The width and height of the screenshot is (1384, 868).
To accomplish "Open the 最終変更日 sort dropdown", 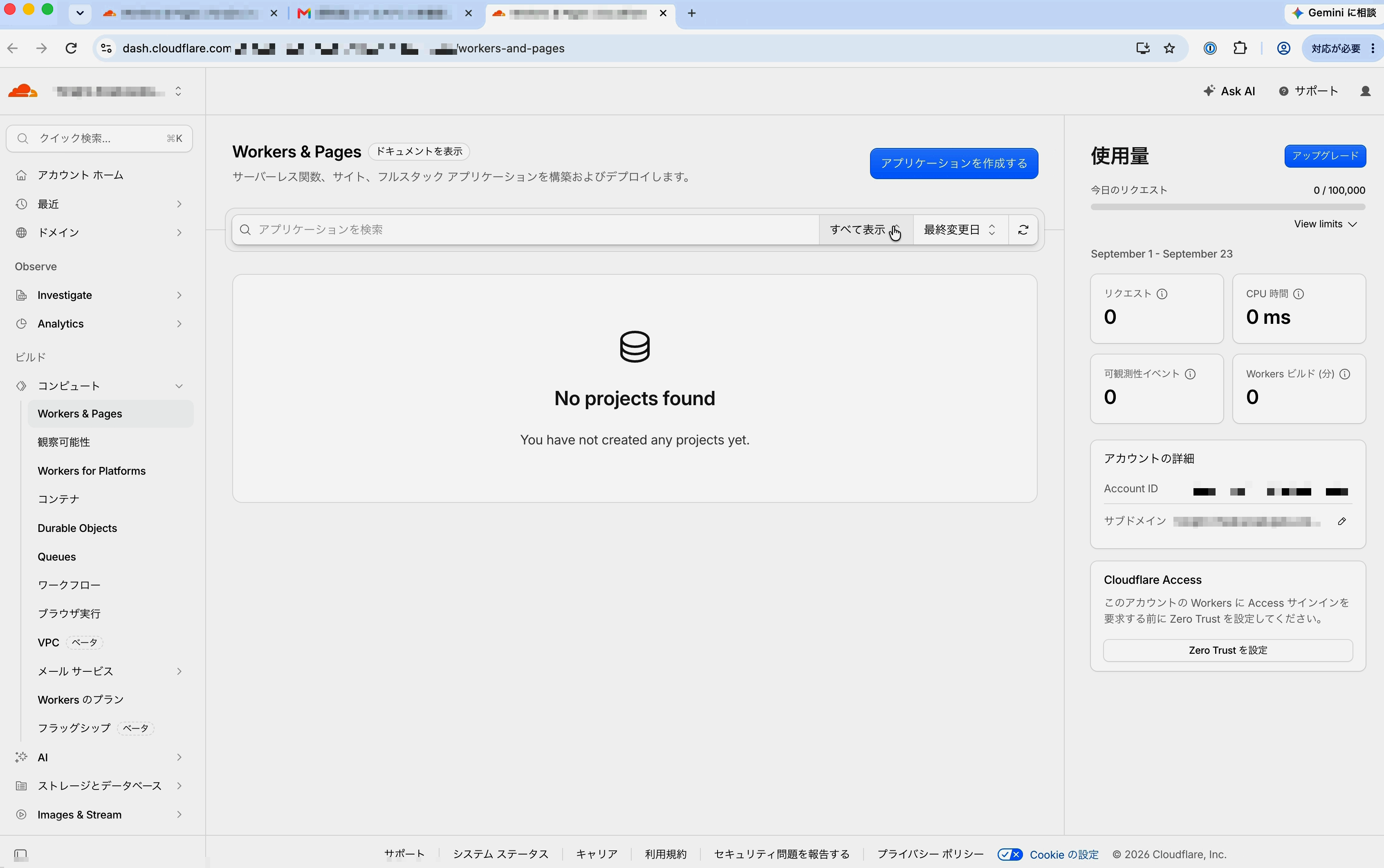I will [x=960, y=230].
